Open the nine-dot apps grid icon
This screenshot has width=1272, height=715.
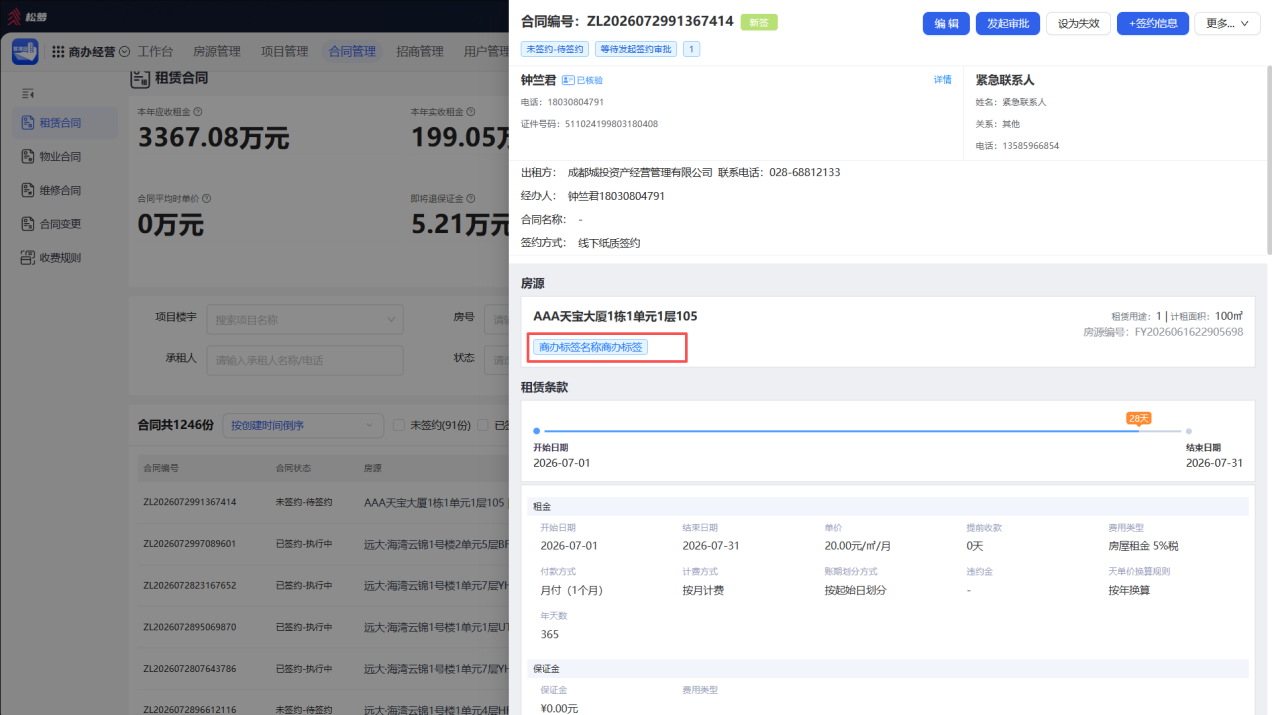point(58,51)
